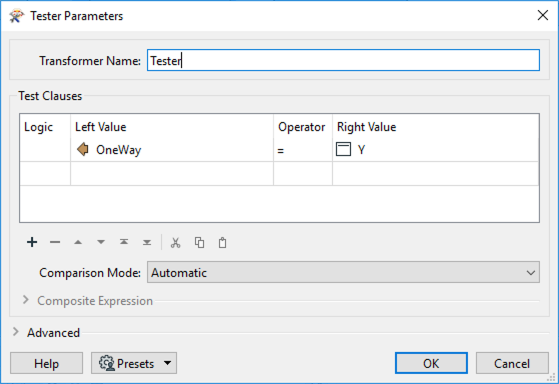This screenshot has width=559, height=384.
Task: Click the gear icon on the Presets button
Action: click(x=107, y=363)
